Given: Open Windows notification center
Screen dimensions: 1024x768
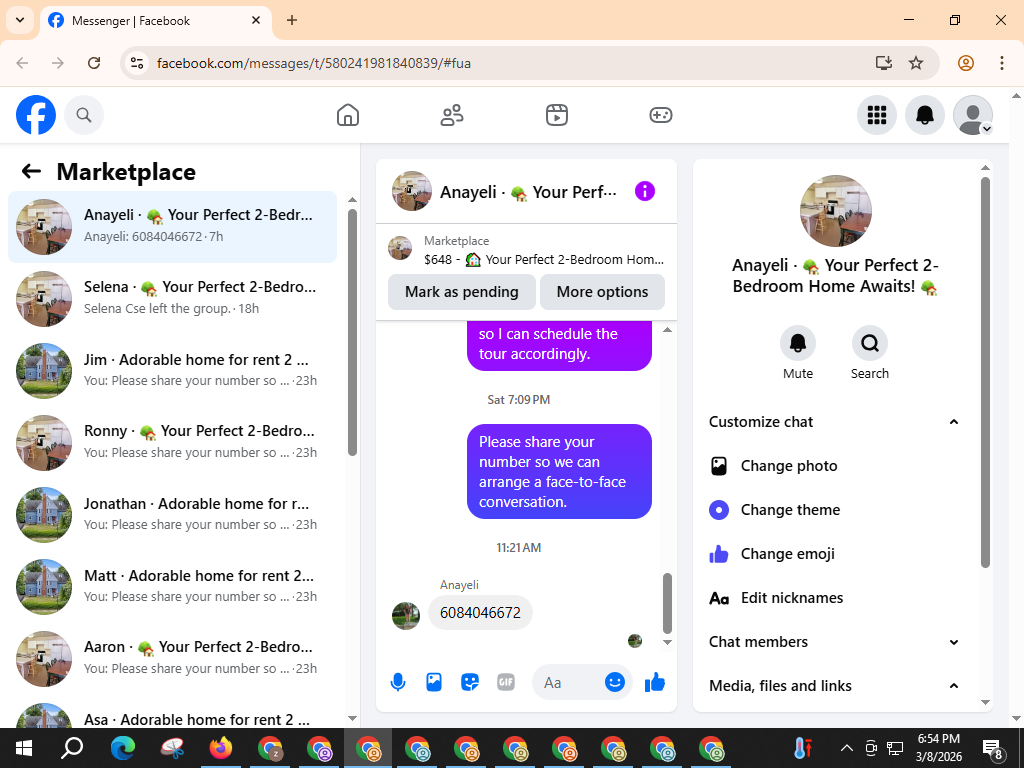Looking at the screenshot, I should pos(992,748).
